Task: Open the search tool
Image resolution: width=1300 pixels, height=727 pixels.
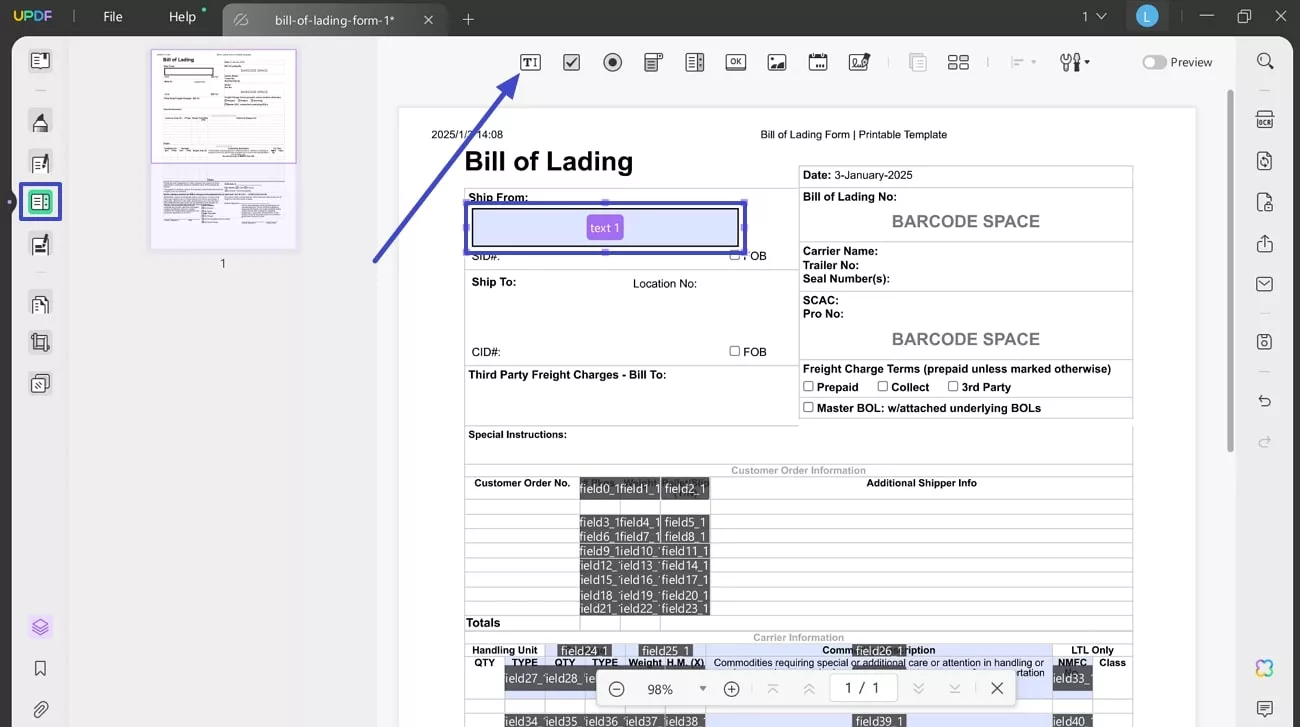Action: 1264,61
